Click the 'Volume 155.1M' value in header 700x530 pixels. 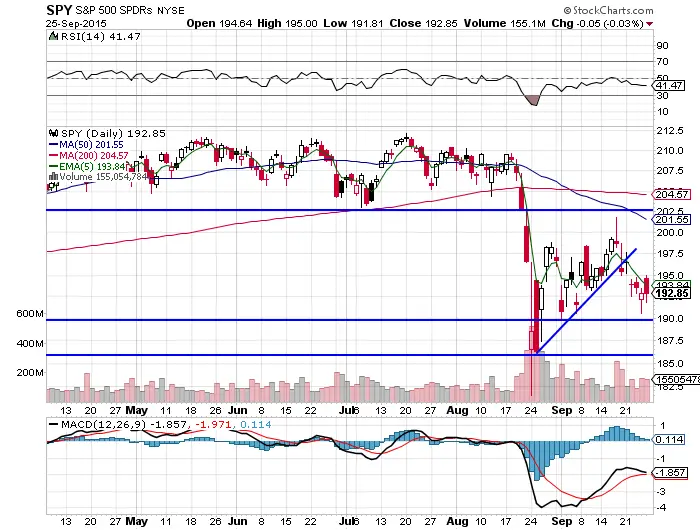click(x=504, y=23)
